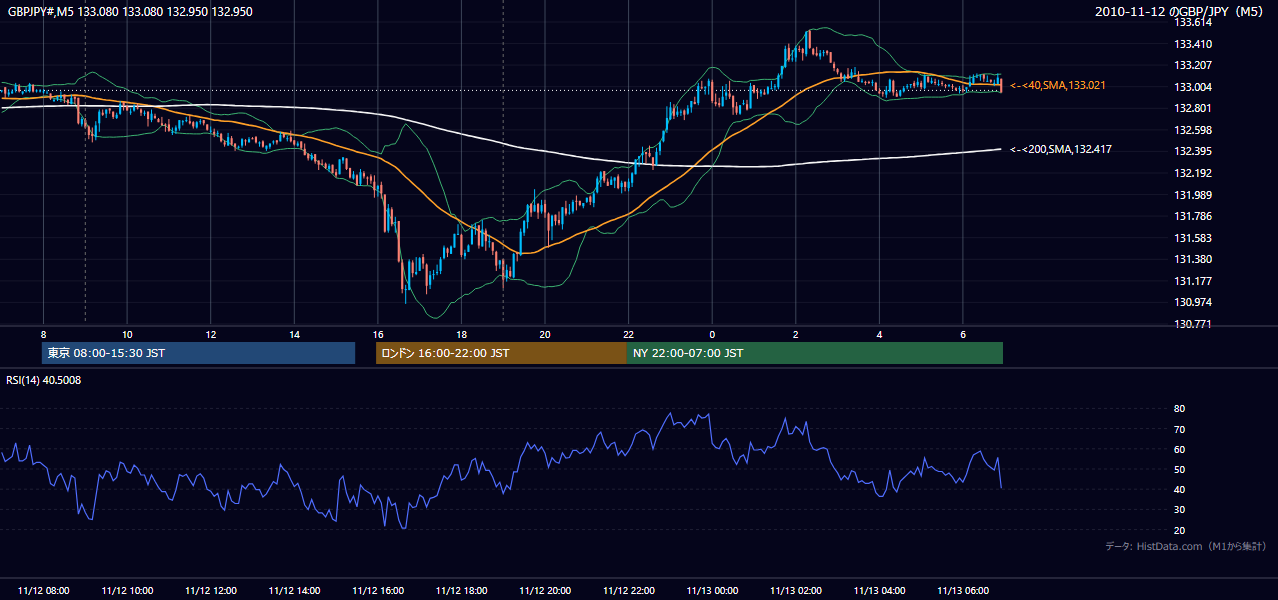Viewport: 1278px width, 600px height.
Task: Click the ロンドン 16:00-22:00 JST session bar
Action: (501, 353)
